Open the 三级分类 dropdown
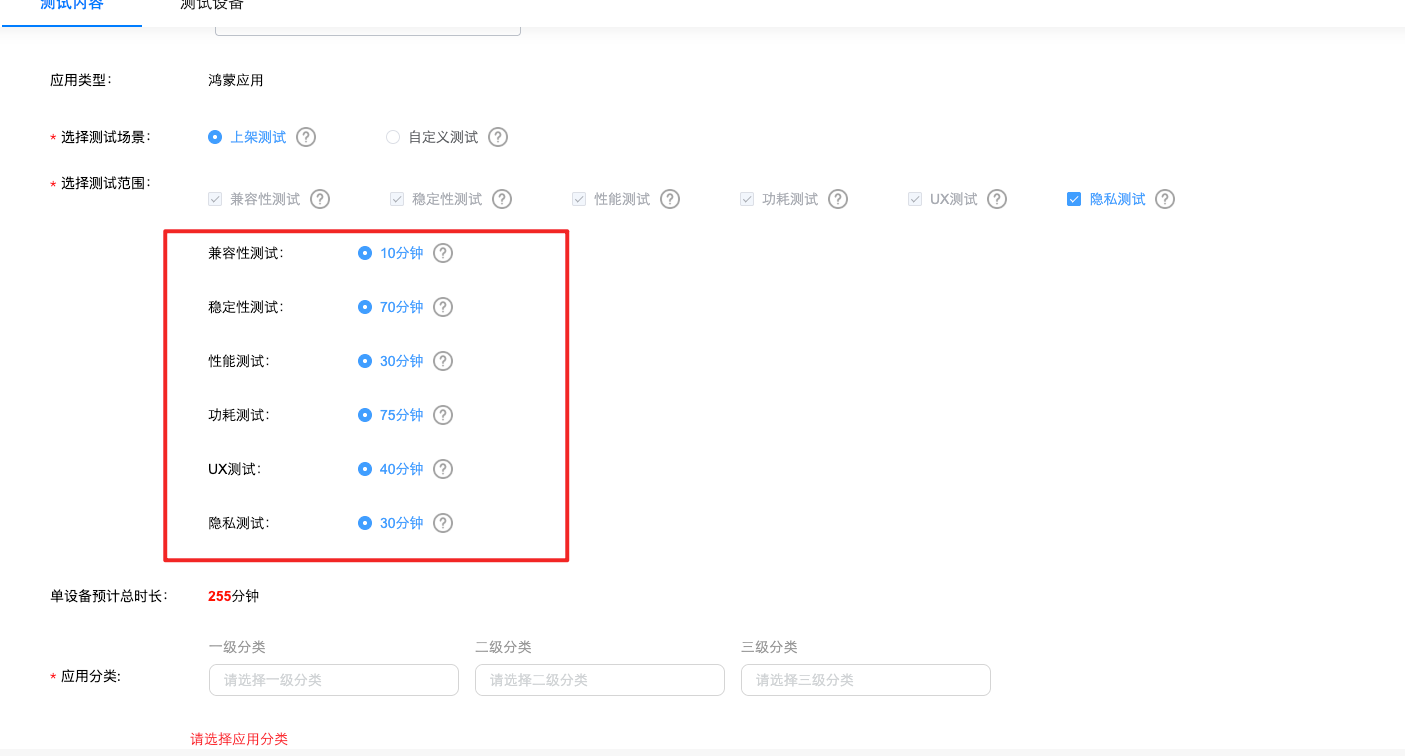1405x756 pixels. 865,680
